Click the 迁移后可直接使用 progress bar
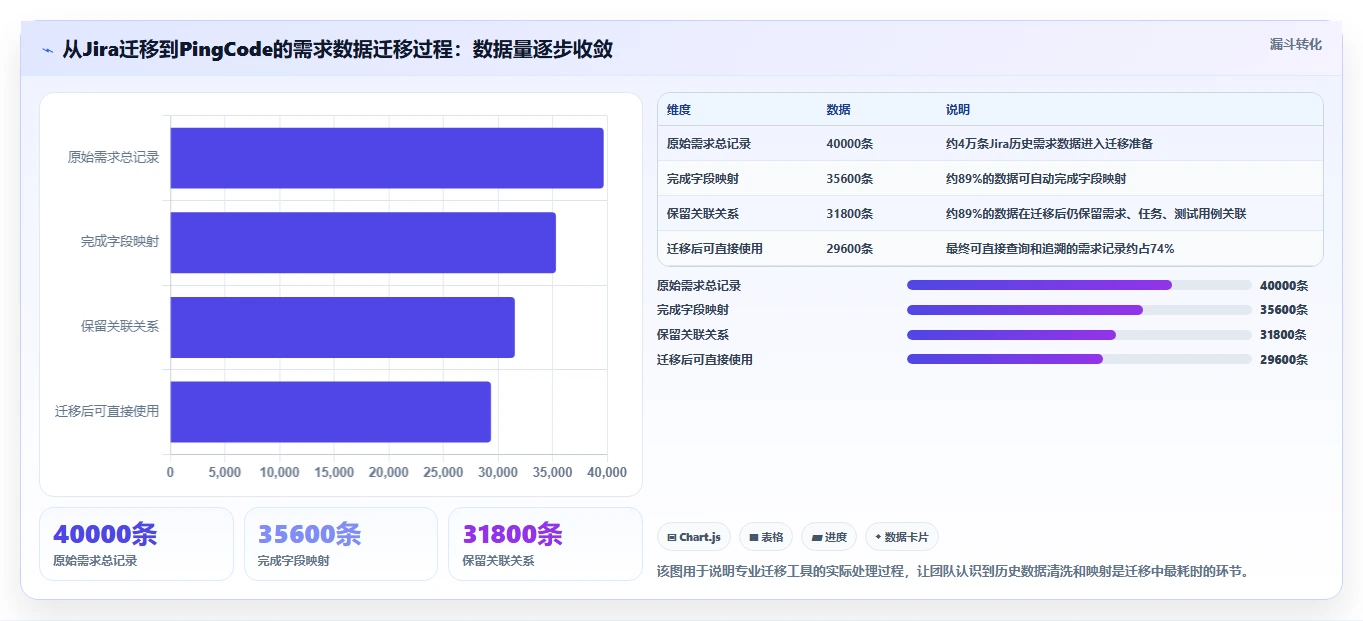 coord(1079,359)
